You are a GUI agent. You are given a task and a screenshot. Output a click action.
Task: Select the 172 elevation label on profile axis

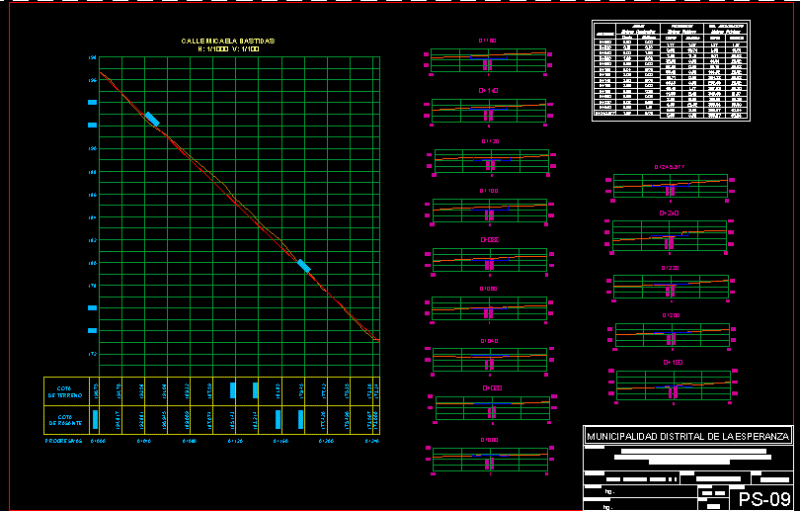tap(92, 354)
